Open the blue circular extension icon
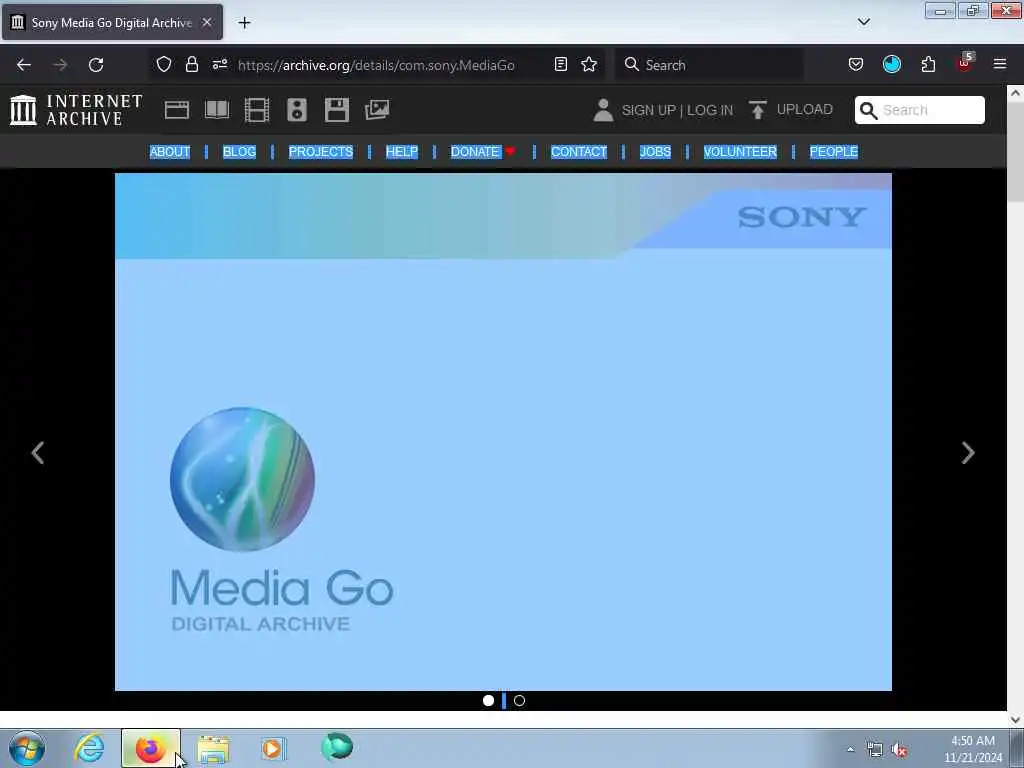 click(x=891, y=64)
